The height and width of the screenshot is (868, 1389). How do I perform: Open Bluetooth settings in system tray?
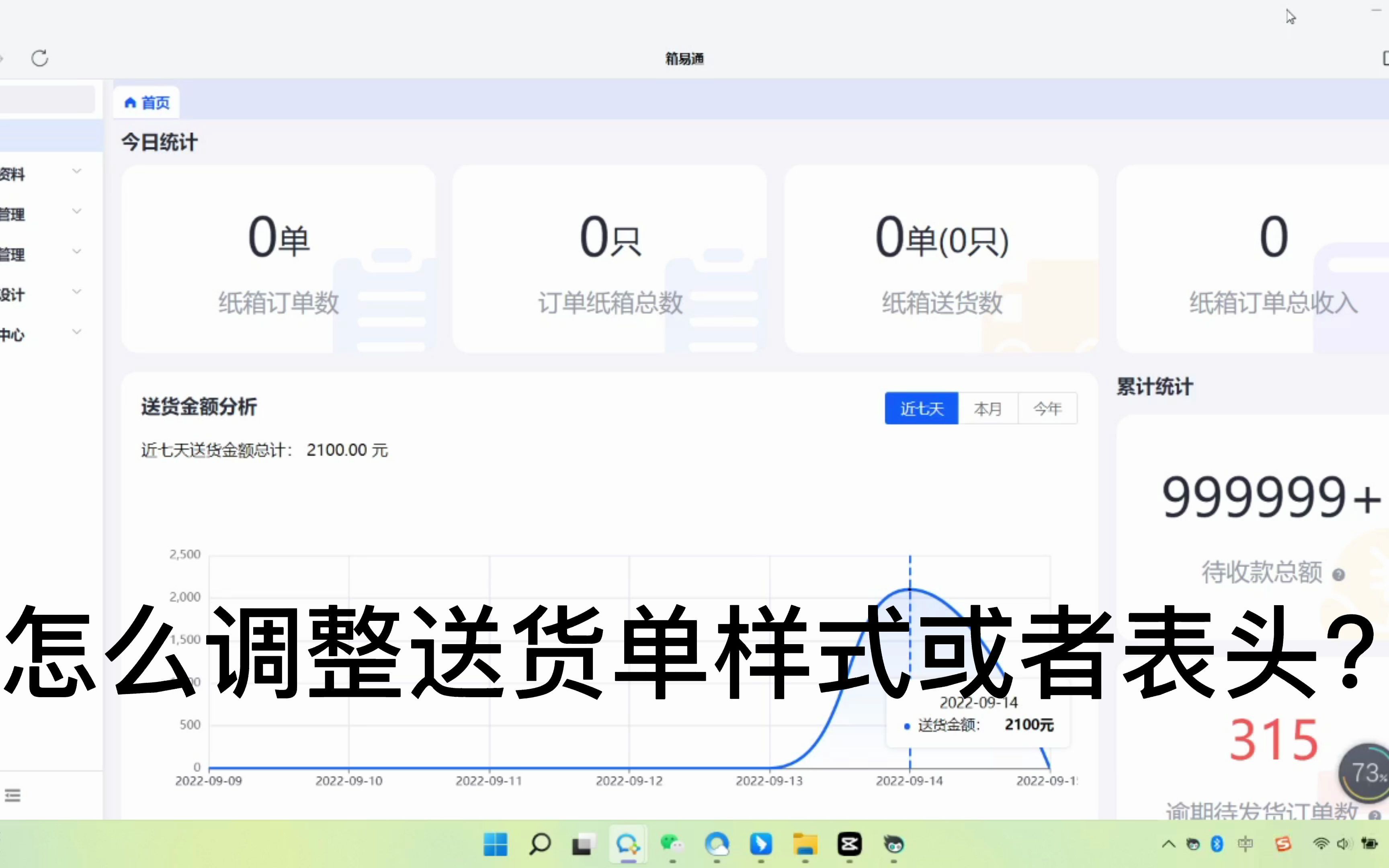coord(1217,844)
